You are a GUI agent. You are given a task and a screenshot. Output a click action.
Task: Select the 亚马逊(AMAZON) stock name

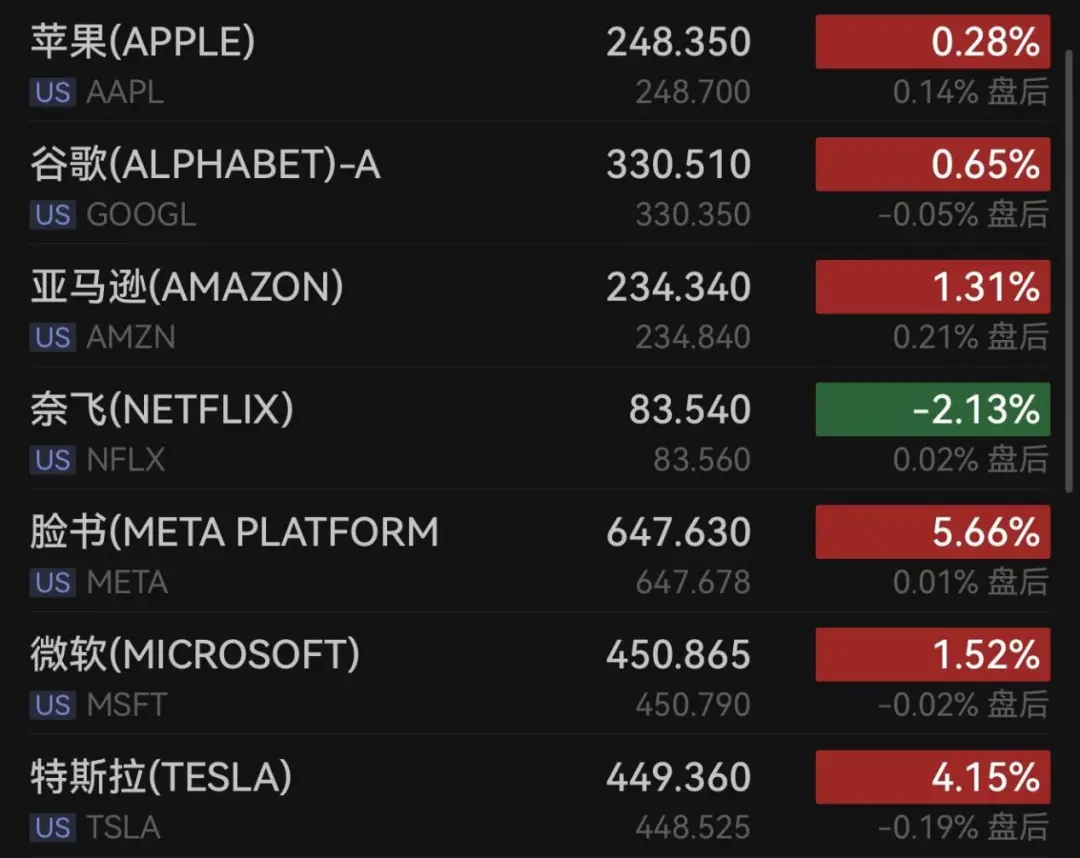click(x=187, y=287)
